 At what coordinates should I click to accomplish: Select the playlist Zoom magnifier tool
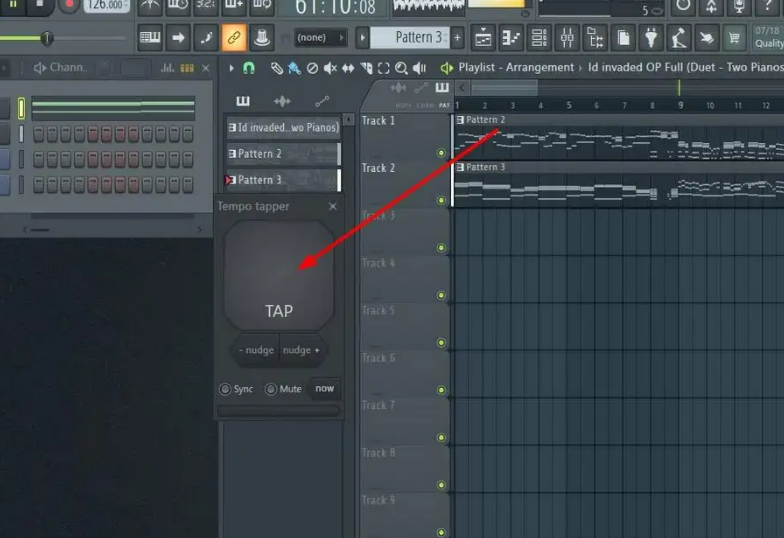click(401, 68)
